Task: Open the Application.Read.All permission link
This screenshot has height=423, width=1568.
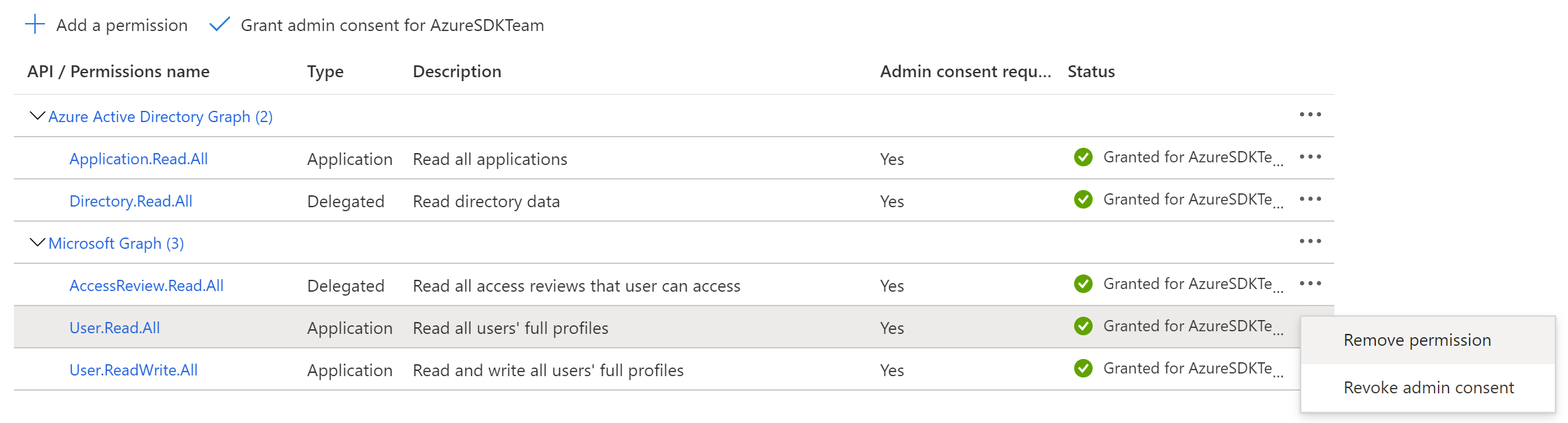Action: [139, 158]
